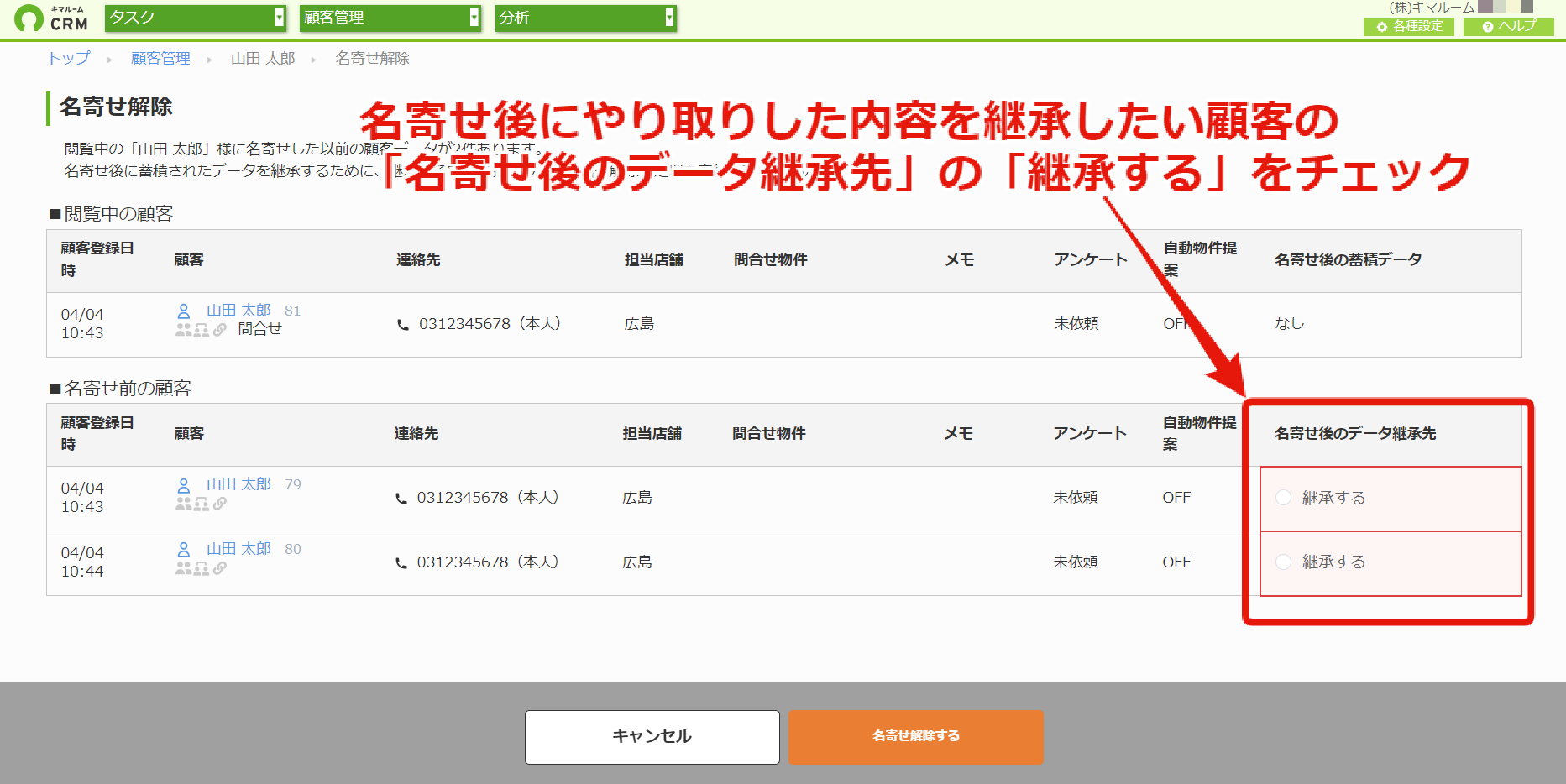Click person icon for customer 81
The height and width of the screenshot is (784, 1566).
coord(184,311)
